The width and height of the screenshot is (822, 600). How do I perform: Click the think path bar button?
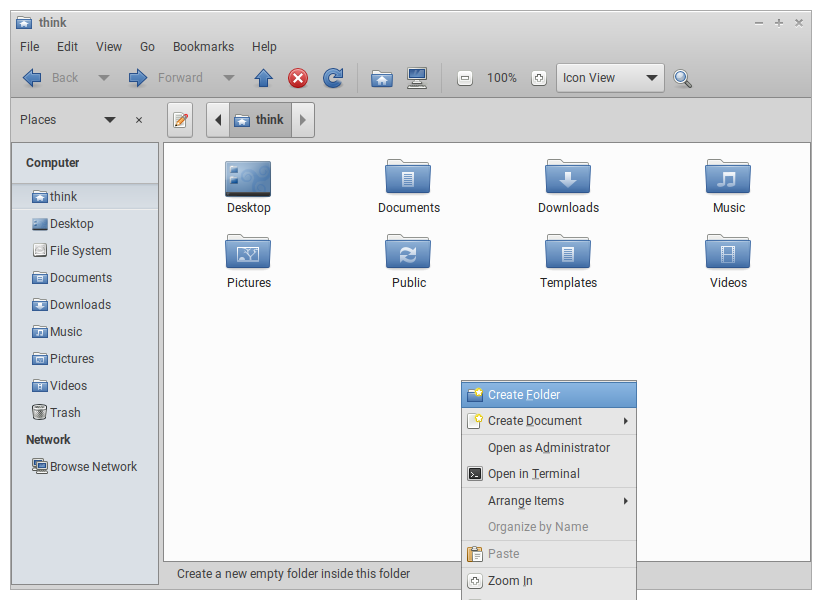(261, 120)
